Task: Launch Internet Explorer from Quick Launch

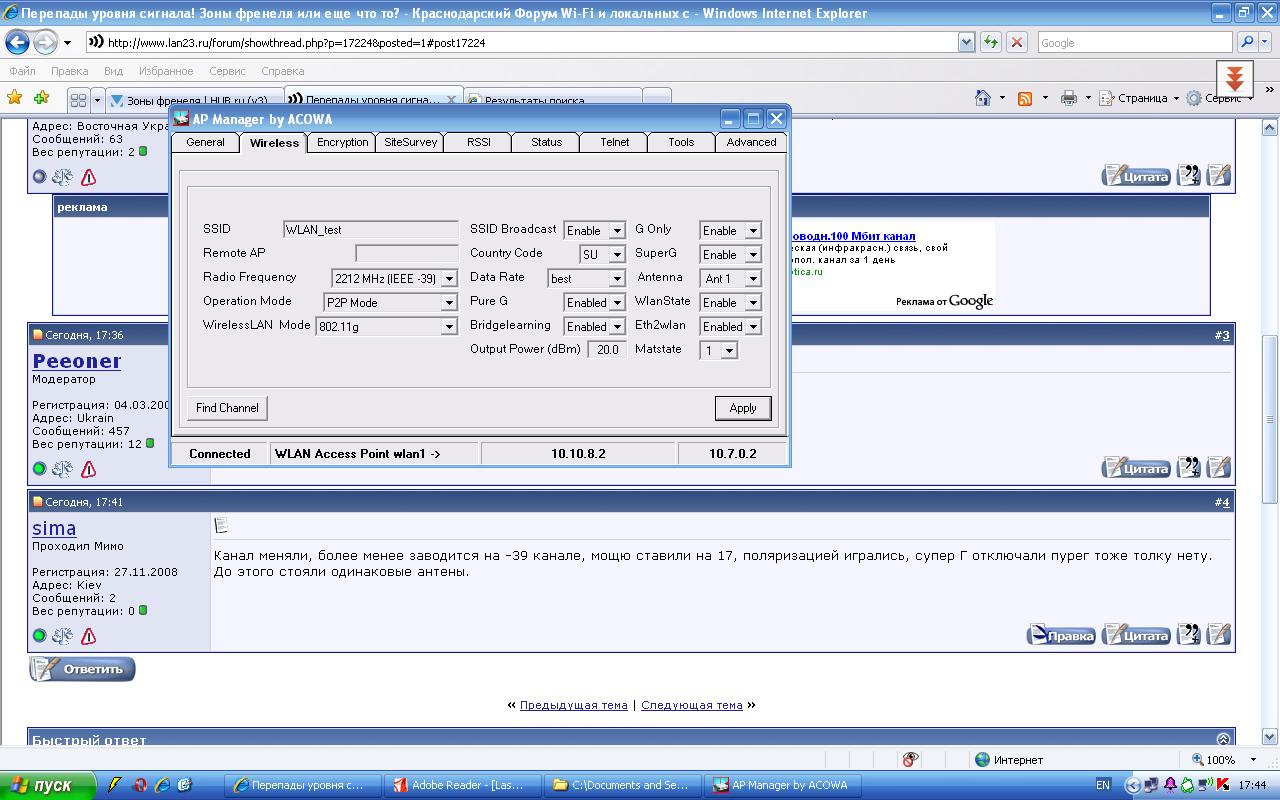Action: click(162, 785)
